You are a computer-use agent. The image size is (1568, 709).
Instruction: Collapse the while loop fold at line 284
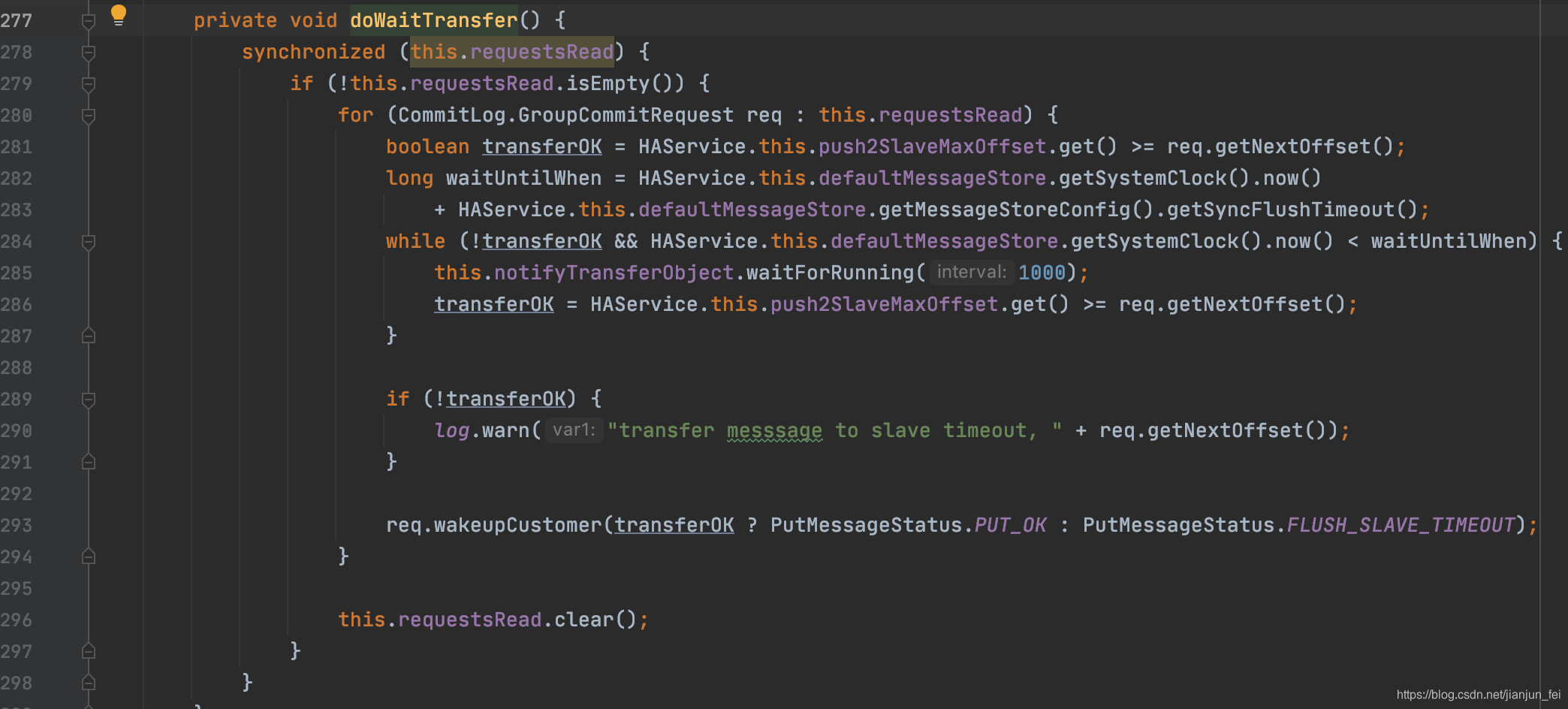tap(89, 242)
